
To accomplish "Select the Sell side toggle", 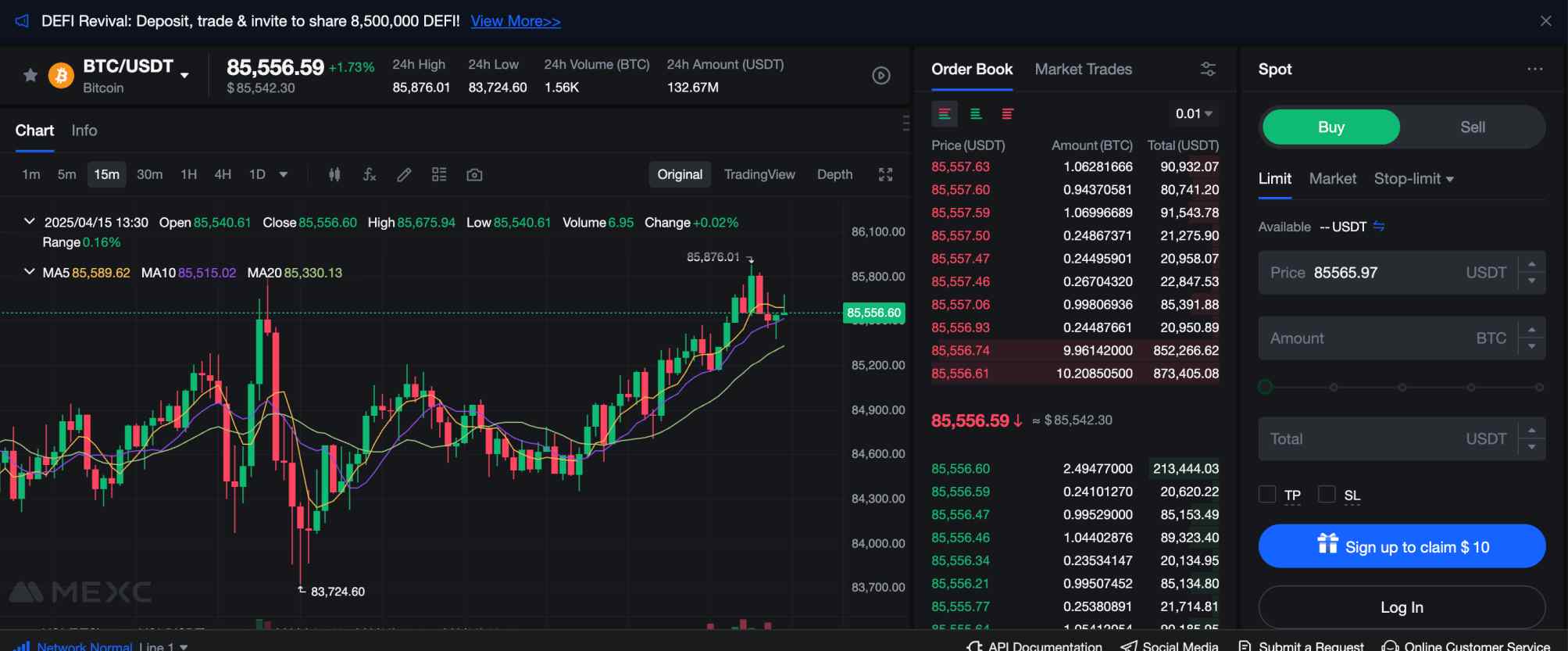I will (1473, 127).
